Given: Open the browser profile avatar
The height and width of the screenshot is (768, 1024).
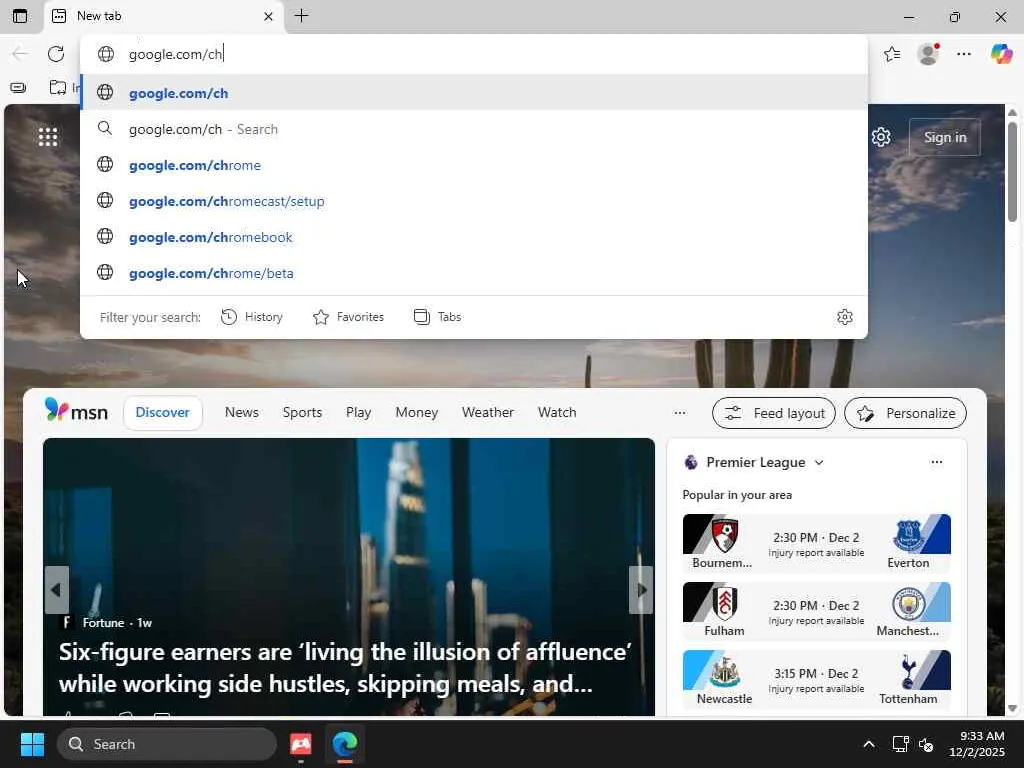Looking at the screenshot, I should click(928, 54).
